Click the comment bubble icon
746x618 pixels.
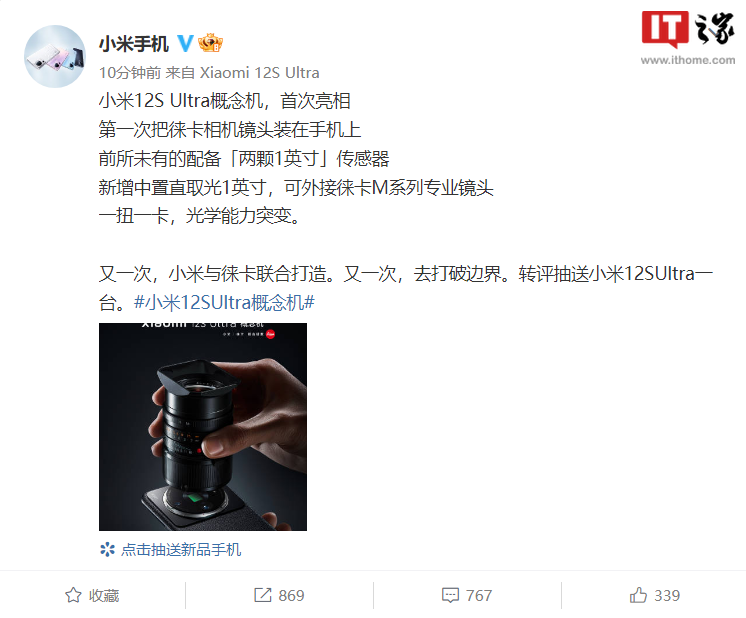tap(450, 595)
